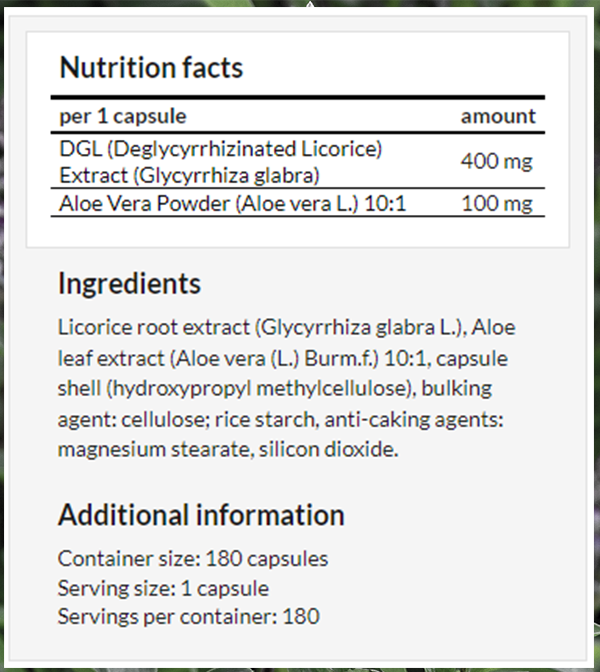The width and height of the screenshot is (600, 672).
Task: Click the Nutrition facts heading
Action: click(x=151, y=67)
